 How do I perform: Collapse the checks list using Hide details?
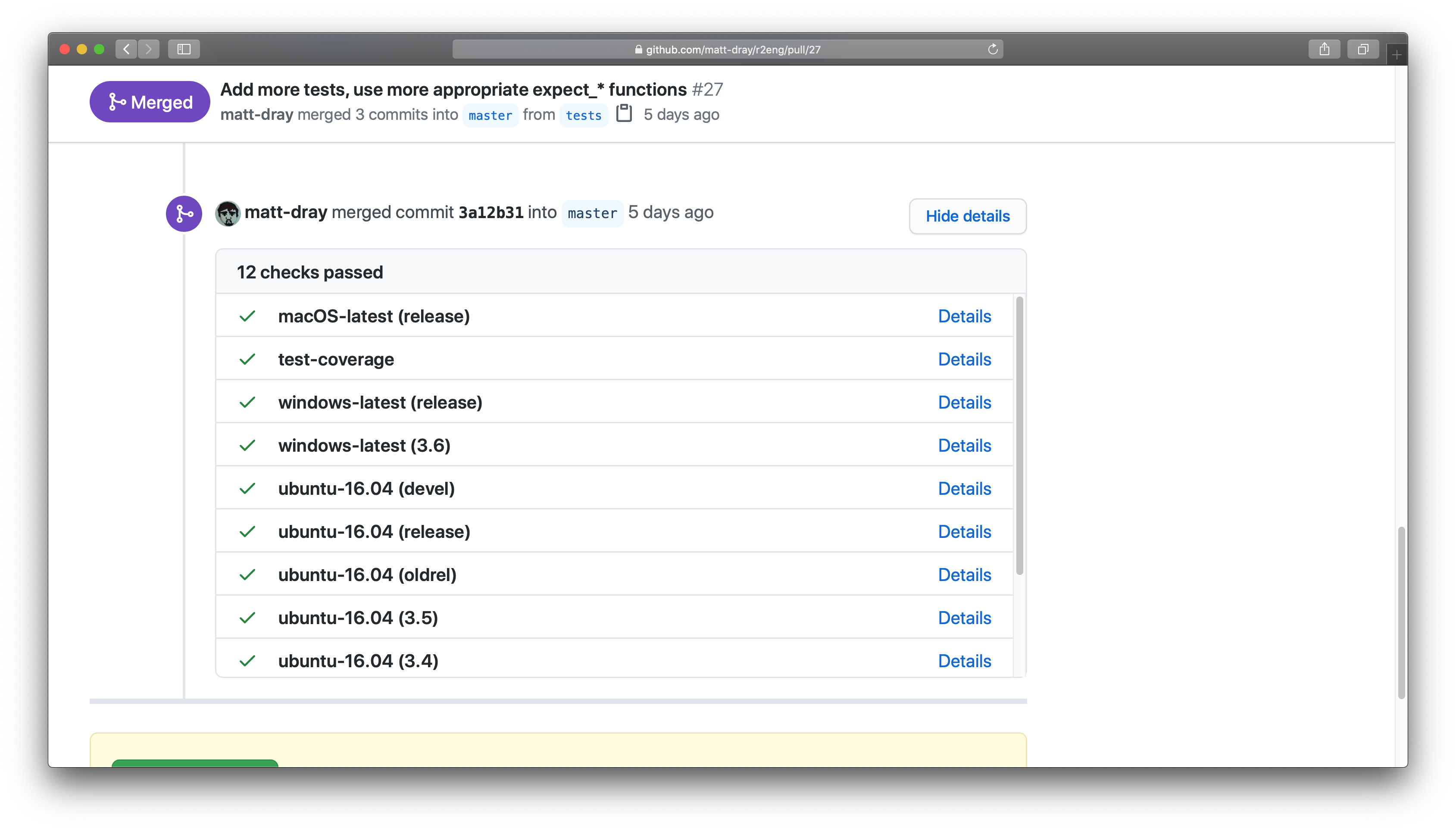tap(967, 216)
